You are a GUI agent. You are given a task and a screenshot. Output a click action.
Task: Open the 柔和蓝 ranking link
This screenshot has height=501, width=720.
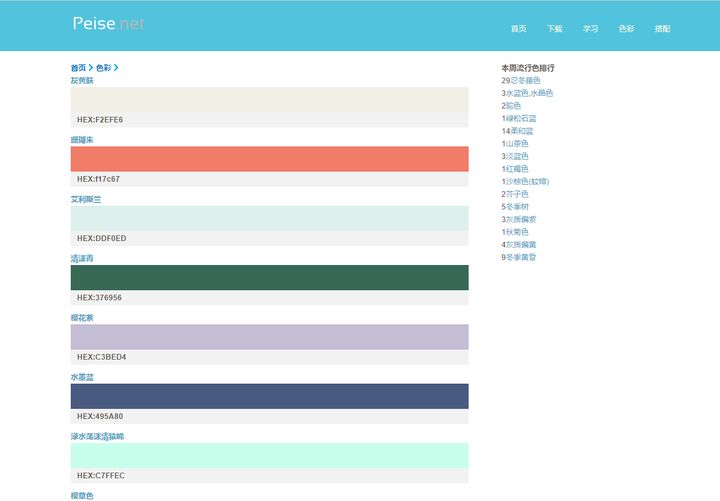[x=522, y=131]
